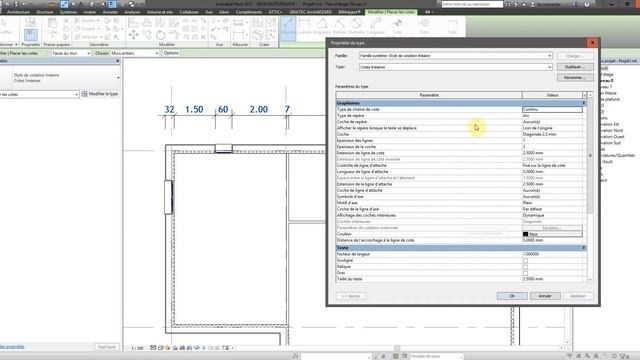The width and height of the screenshot is (640, 360).
Task: Select the Rotate tool in Modifier panel
Action: tap(160, 35)
